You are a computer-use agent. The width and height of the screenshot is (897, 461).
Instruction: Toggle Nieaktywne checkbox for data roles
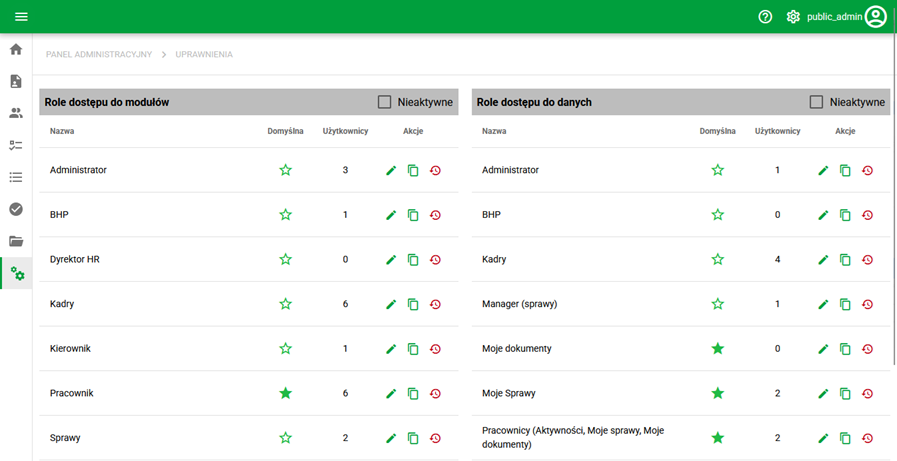[x=817, y=102]
